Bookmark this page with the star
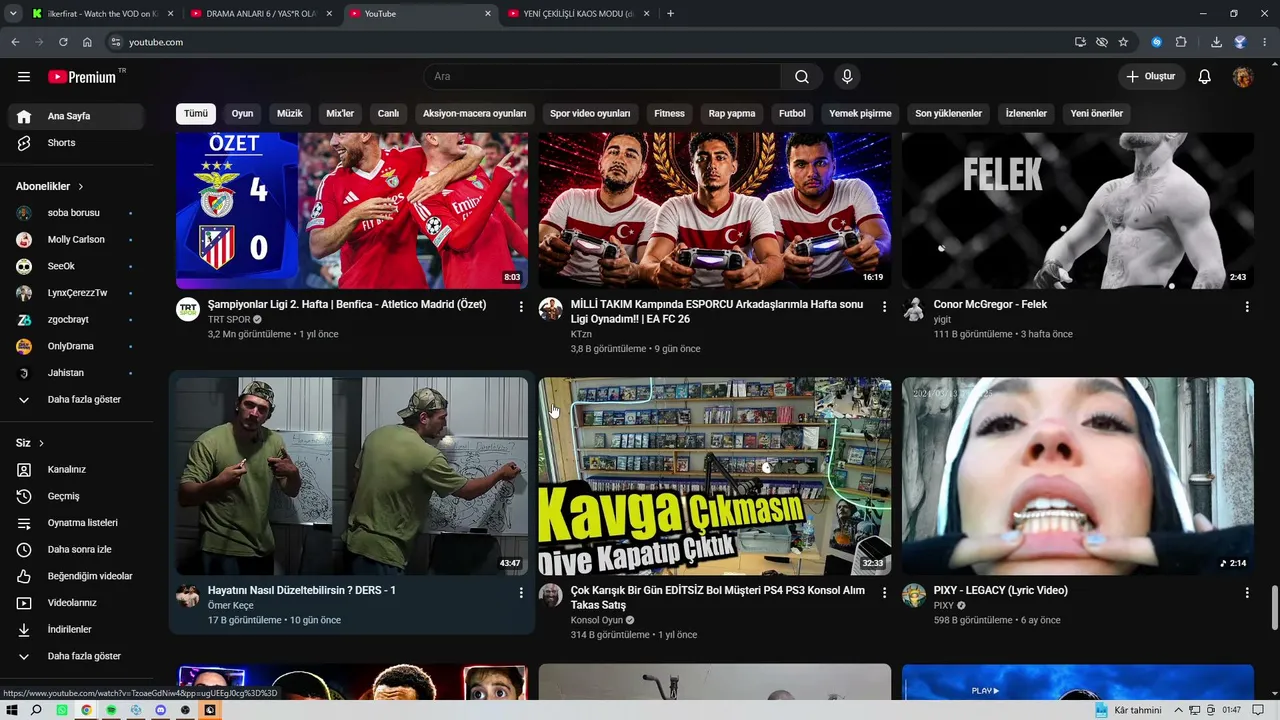 click(1123, 42)
